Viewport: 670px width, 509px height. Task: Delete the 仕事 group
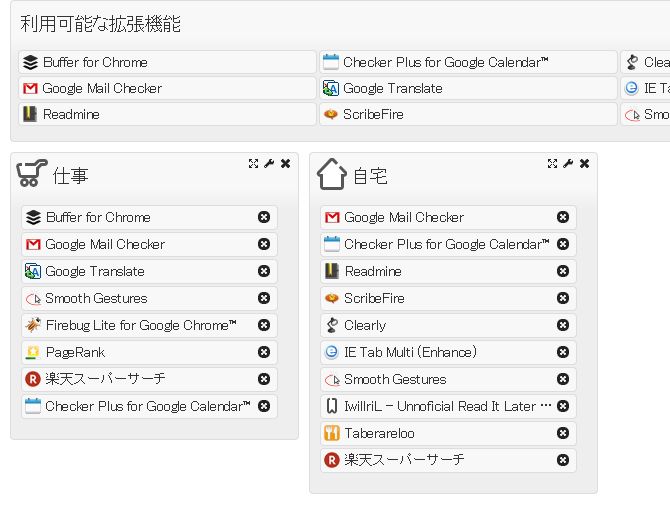(x=285, y=163)
